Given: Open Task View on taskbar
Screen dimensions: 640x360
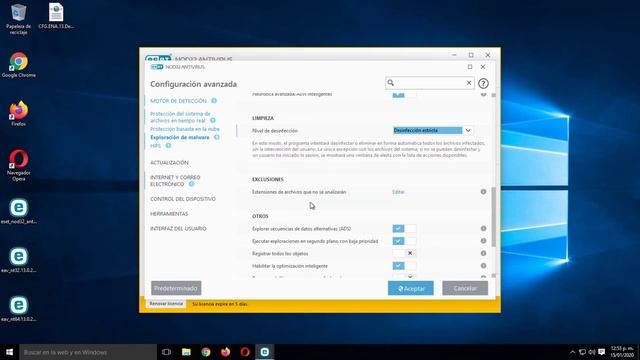Looking at the screenshot, I should pyautogui.click(x=166, y=352).
